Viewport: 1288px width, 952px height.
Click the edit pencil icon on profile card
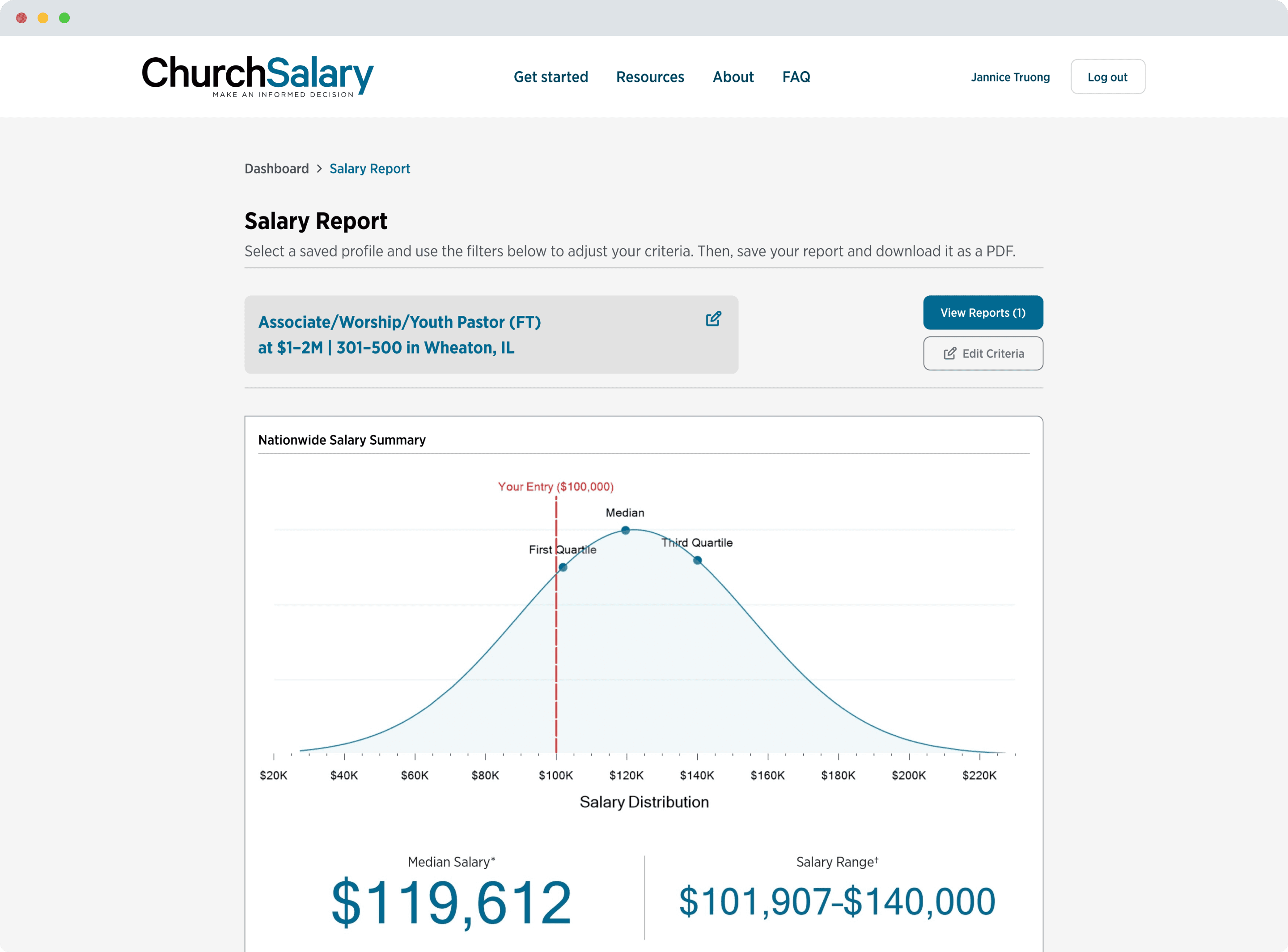tap(713, 319)
